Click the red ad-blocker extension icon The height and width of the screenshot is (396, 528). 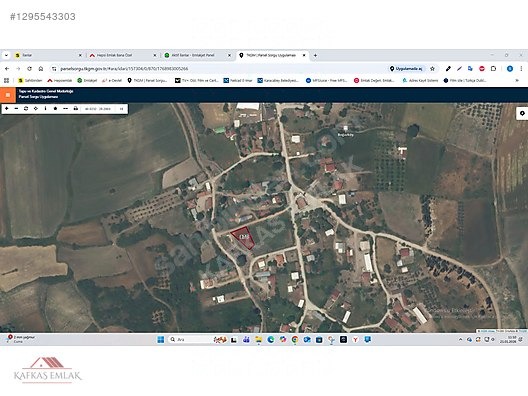pos(482,69)
